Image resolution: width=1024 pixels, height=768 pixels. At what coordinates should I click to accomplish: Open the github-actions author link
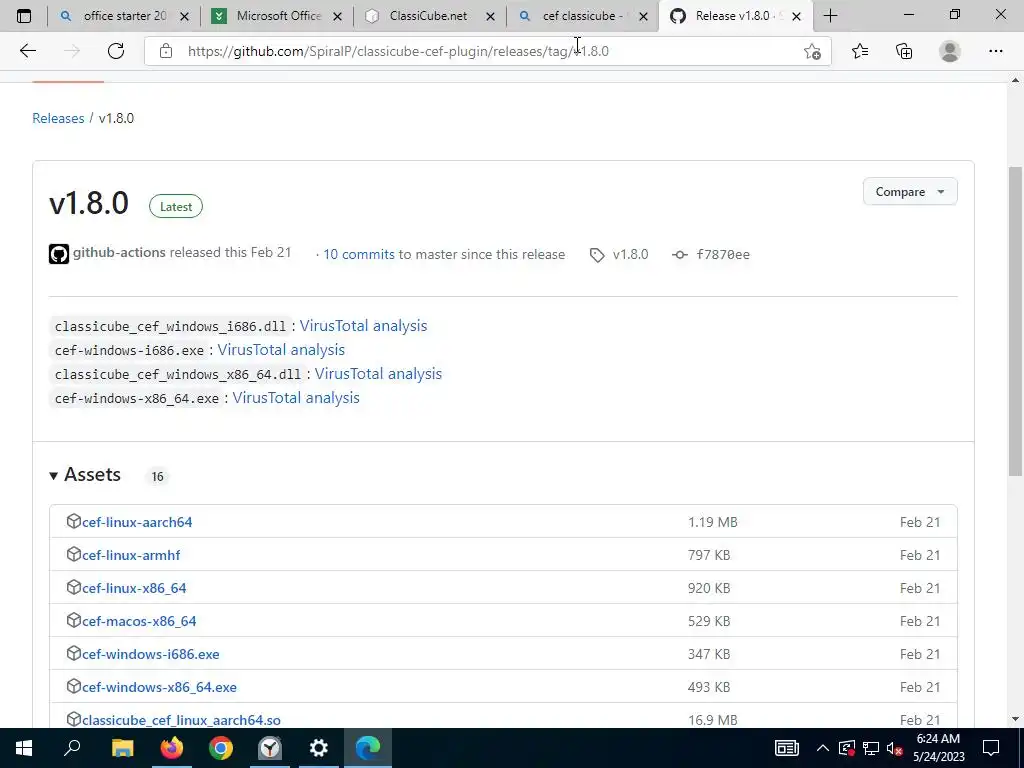pos(119,253)
